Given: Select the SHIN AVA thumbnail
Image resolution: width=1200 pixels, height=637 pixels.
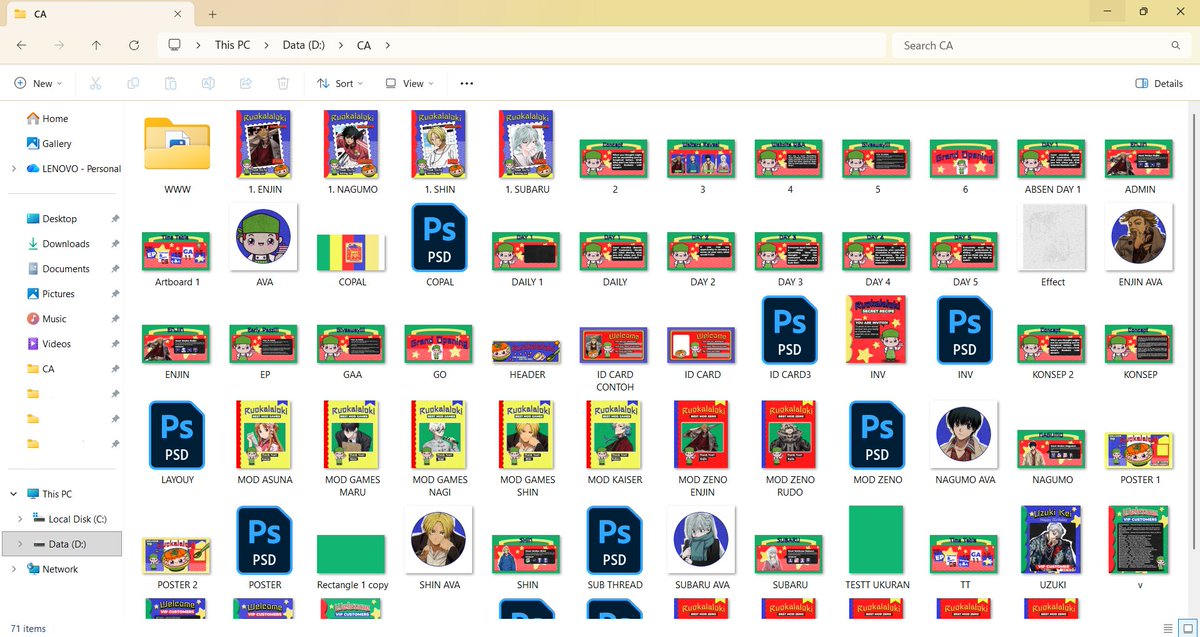Looking at the screenshot, I should [x=440, y=540].
